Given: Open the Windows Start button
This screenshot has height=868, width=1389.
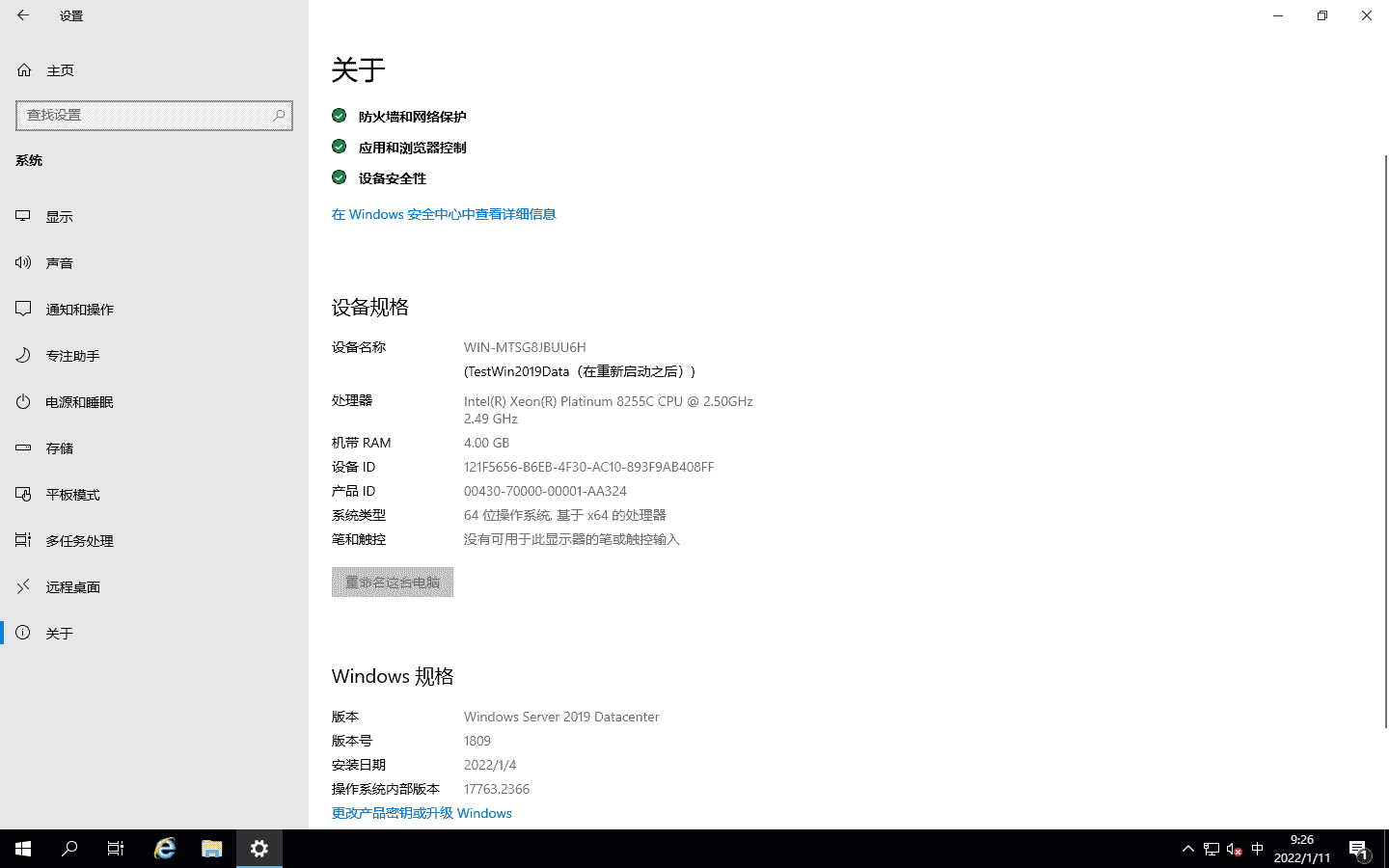Looking at the screenshot, I should (x=23, y=849).
